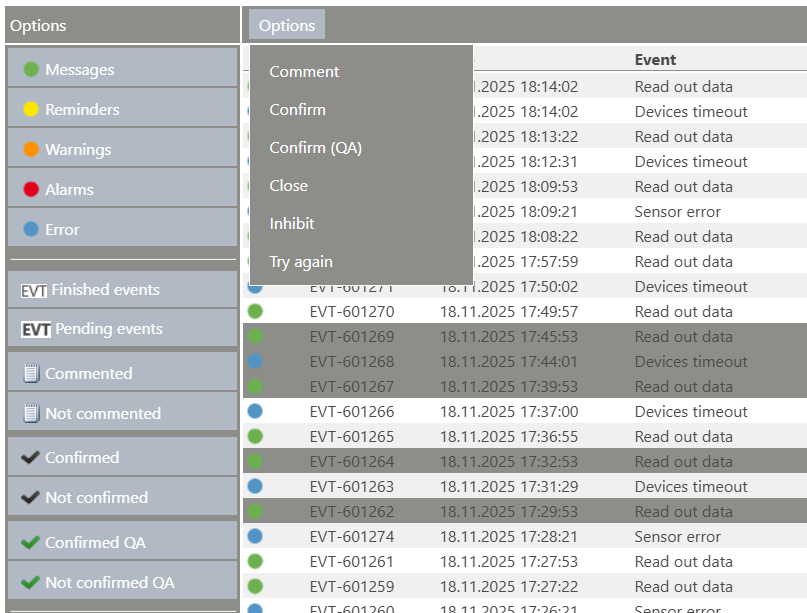The height and width of the screenshot is (613, 807).
Task: Click the orange Warnings circle icon
Action: pos(32,147)
